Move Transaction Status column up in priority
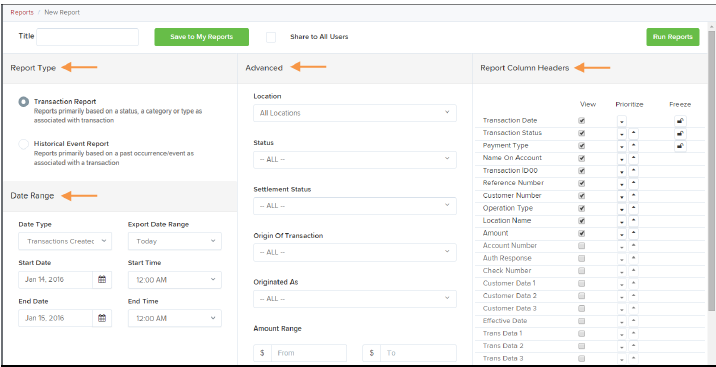 pos(633,134)
